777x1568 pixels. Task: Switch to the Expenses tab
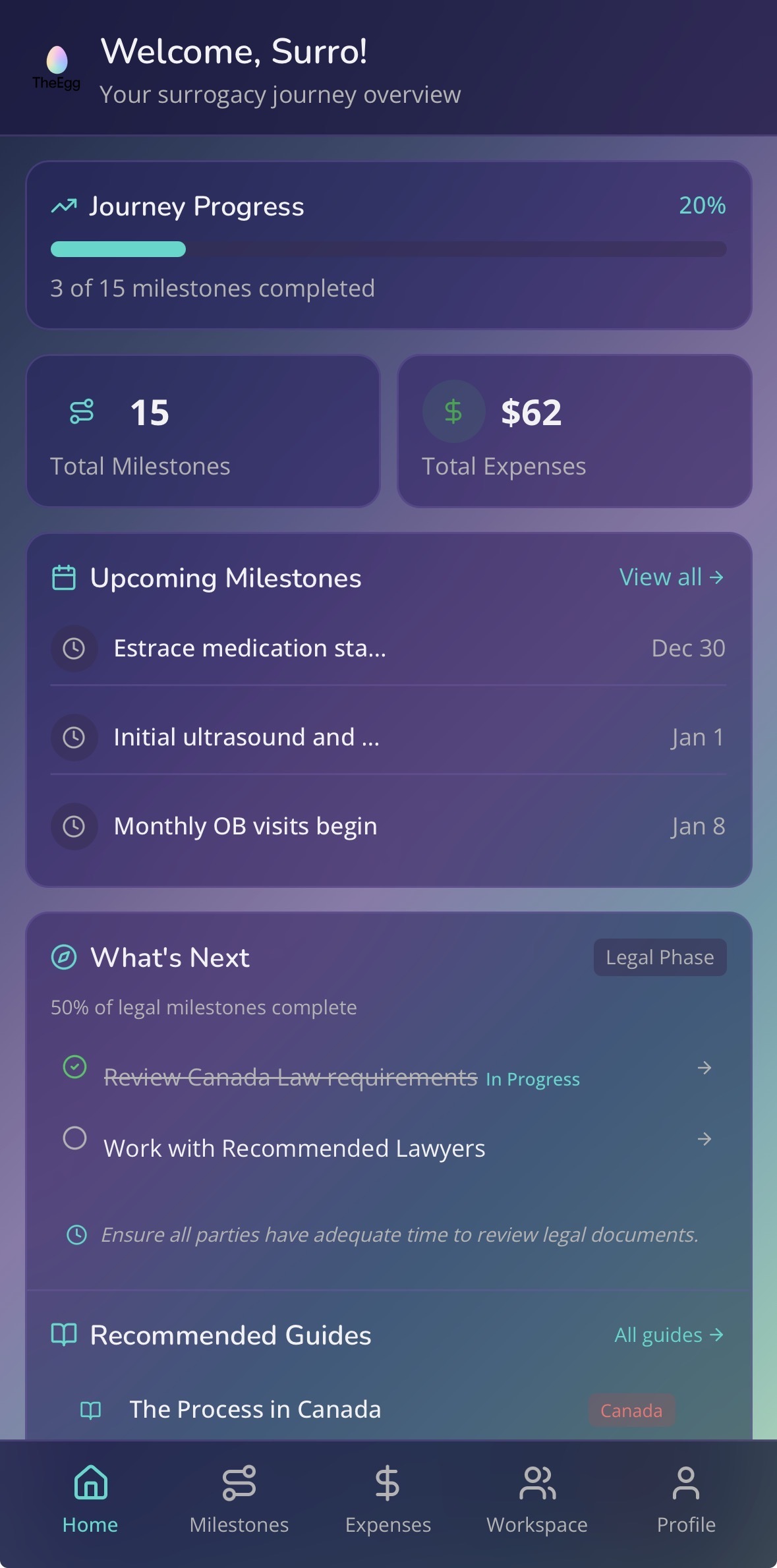388,1496
